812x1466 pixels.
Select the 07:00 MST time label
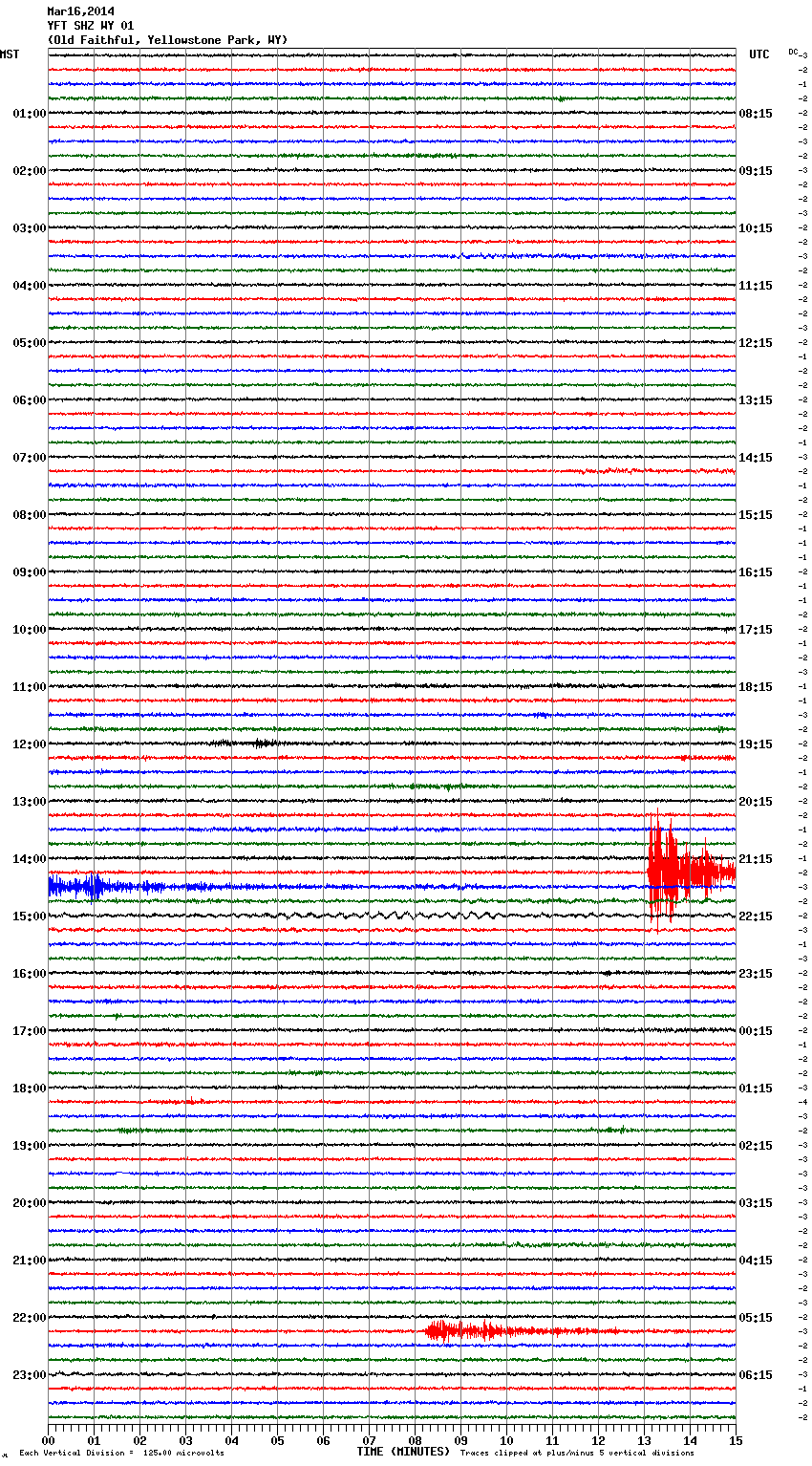[x=29, y=458]
